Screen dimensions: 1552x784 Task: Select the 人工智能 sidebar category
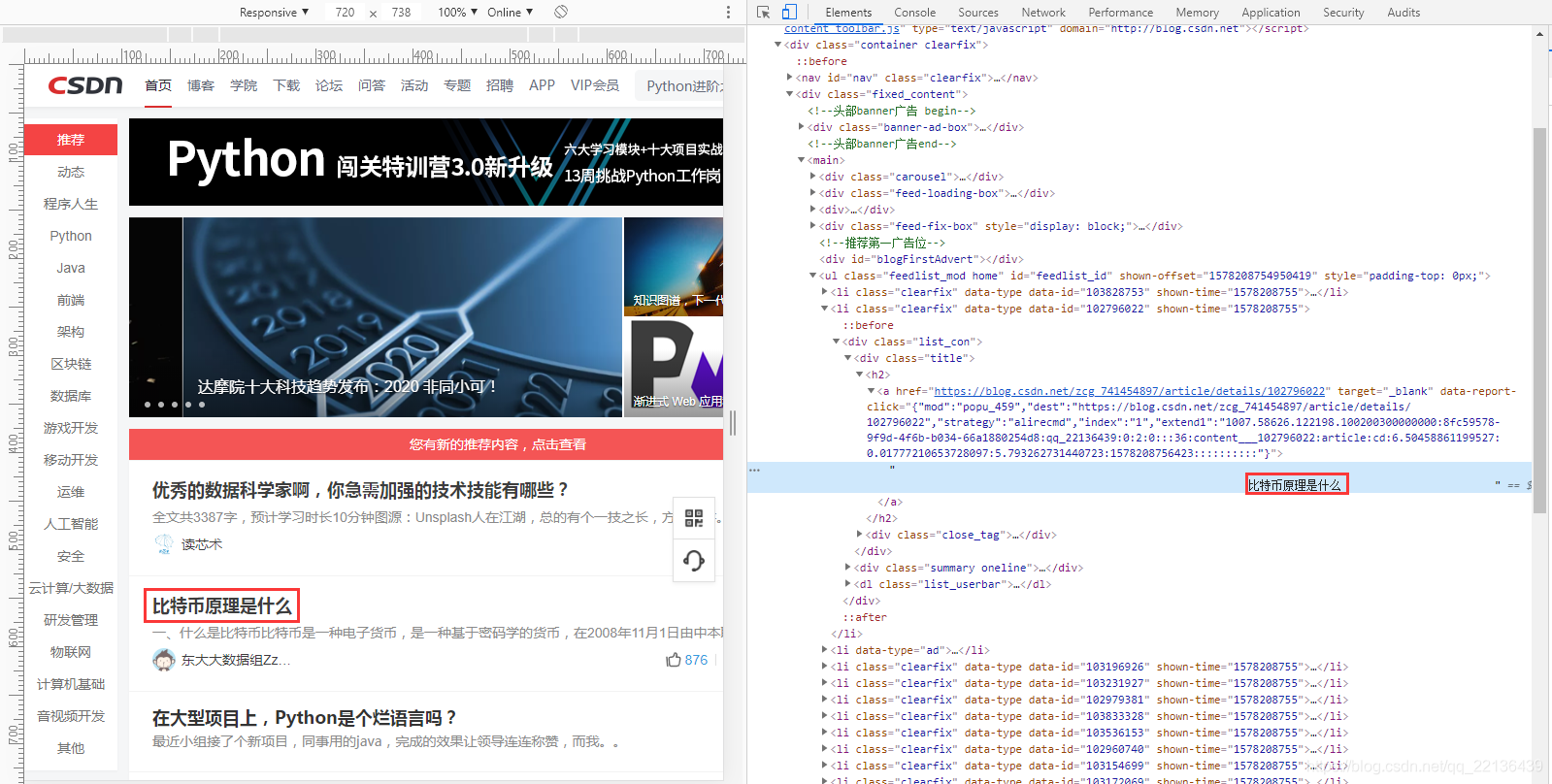71,524
